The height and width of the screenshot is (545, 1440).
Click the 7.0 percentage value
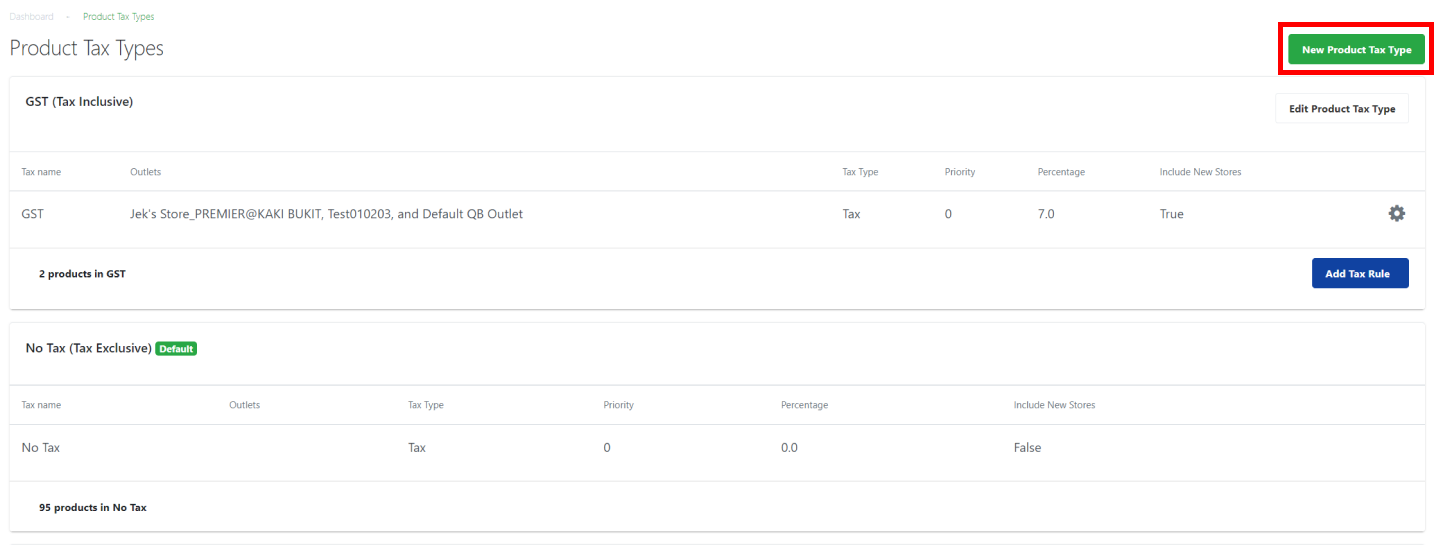[x=1046, y=214]
